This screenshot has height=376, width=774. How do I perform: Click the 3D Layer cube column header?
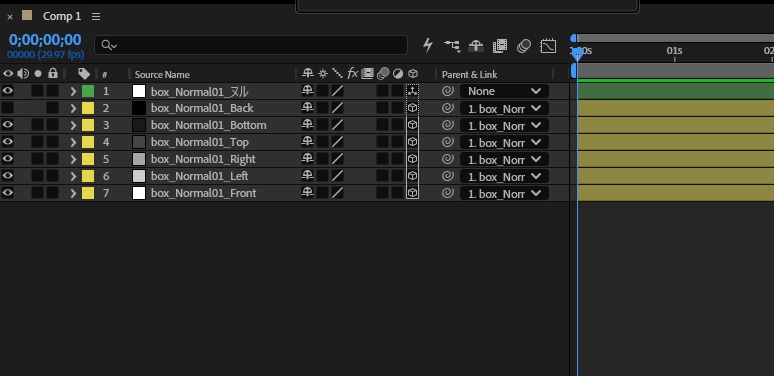click(x=413, y=74)
